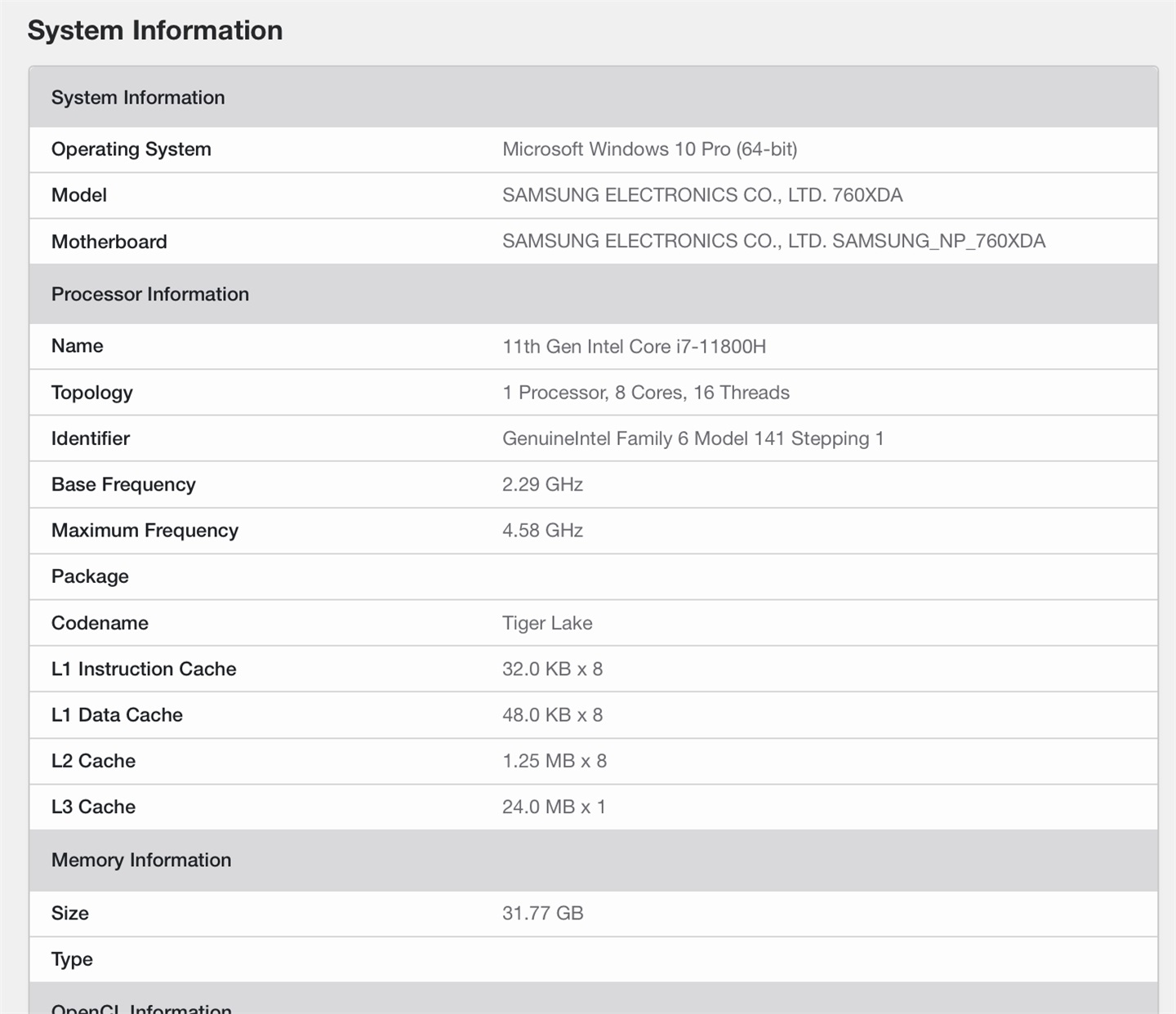Viewport: 1176px width, 1014px height.
Task: Click the 'System Information' page heading
Action: [x=155, y=30]
